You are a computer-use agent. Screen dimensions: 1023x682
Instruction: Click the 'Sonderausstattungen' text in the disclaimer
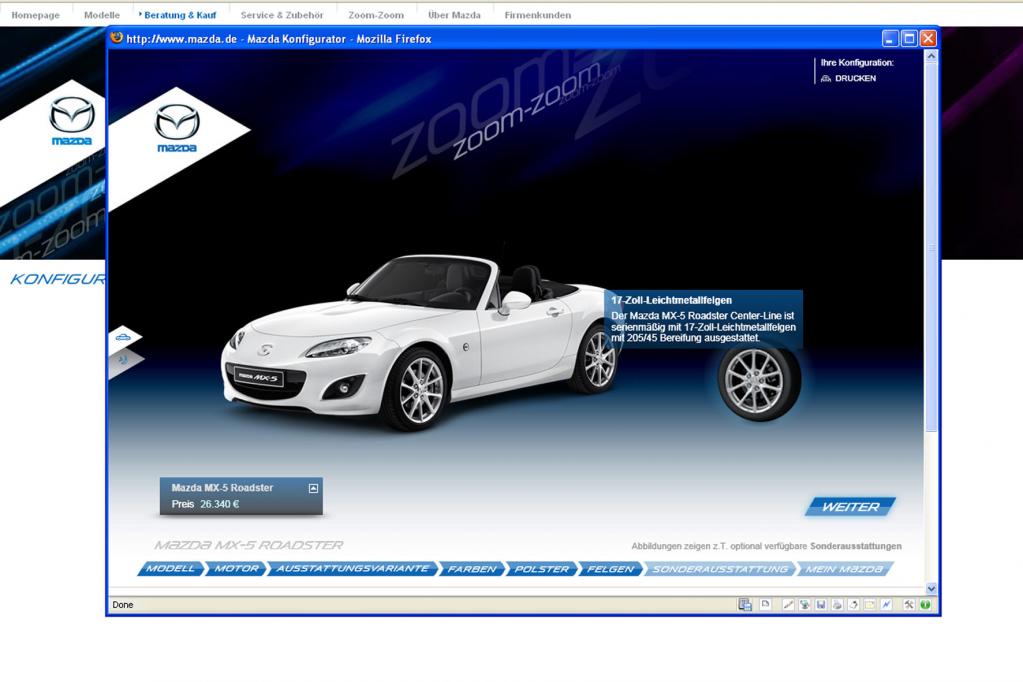(x=856, y=546)
